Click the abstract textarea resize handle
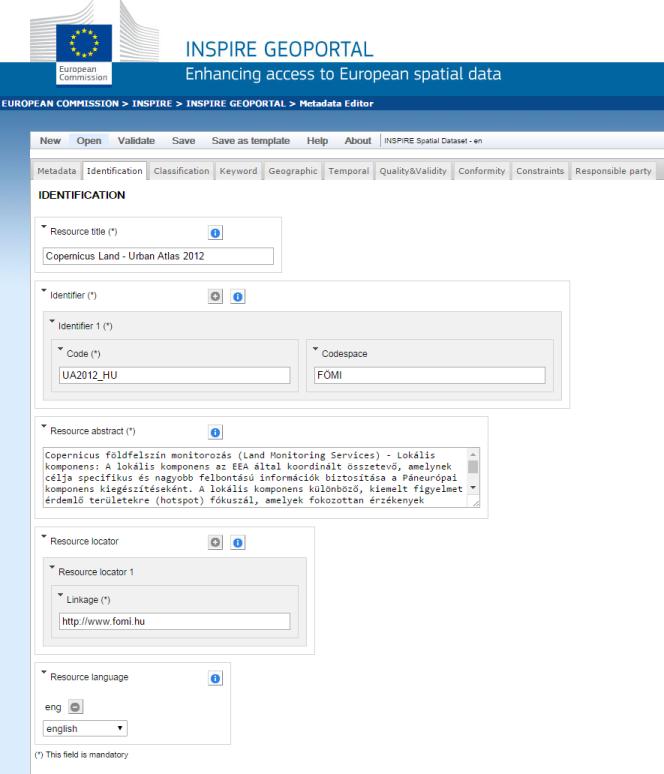 [x=475, y=503]
